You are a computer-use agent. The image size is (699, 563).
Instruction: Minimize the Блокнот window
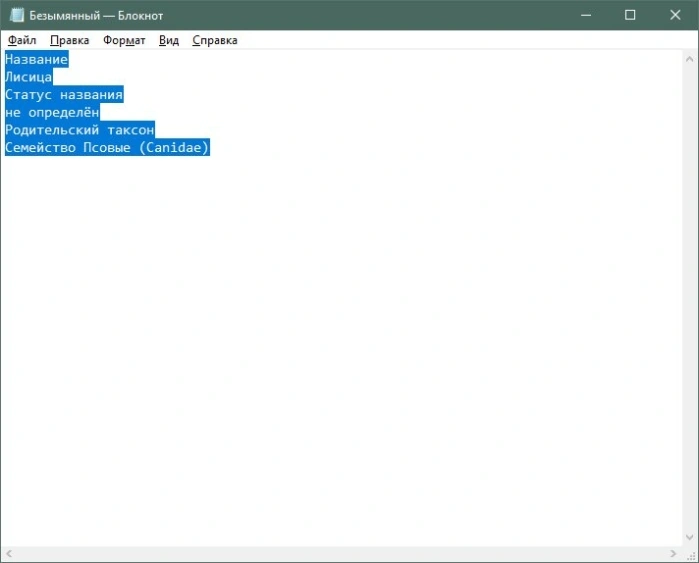(x=586, y=15)
